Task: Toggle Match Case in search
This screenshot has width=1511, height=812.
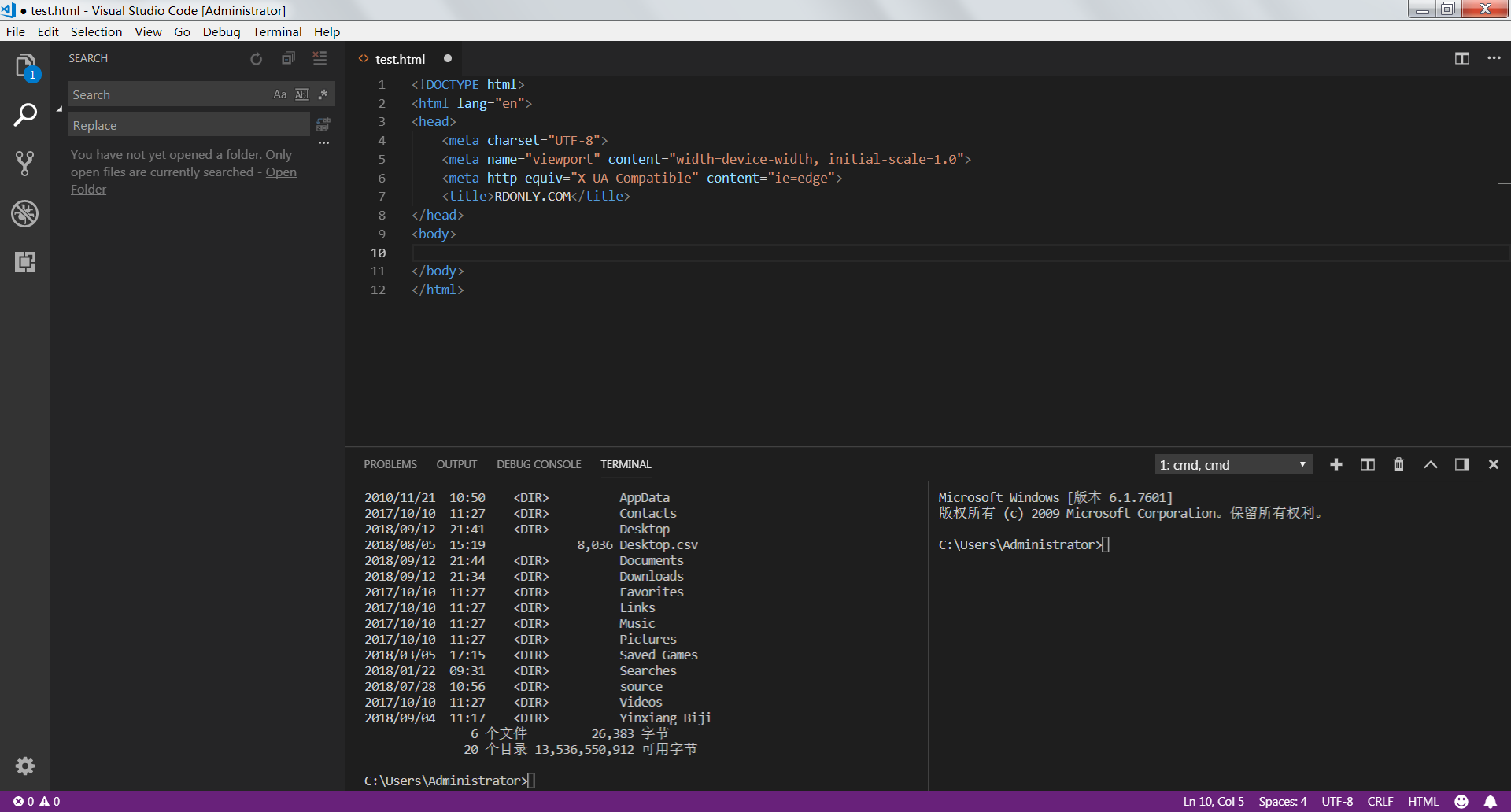Action: pyautogui.click(x=279, y=94)
